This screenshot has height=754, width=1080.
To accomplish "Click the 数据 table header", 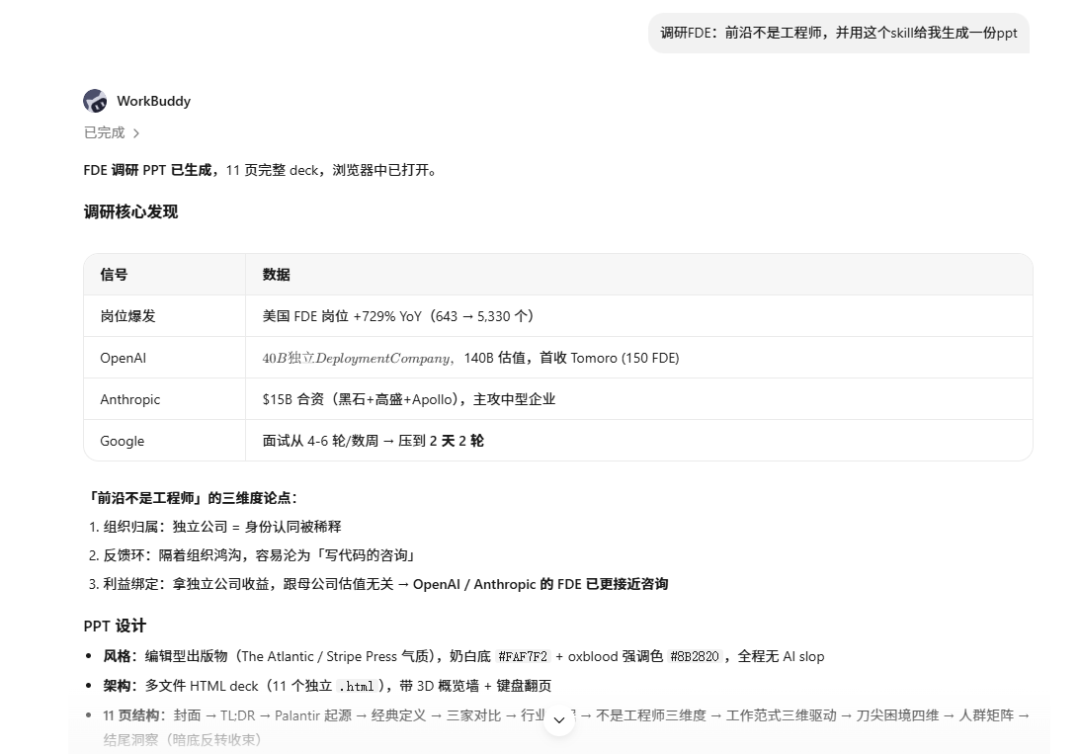I will 638,275.
